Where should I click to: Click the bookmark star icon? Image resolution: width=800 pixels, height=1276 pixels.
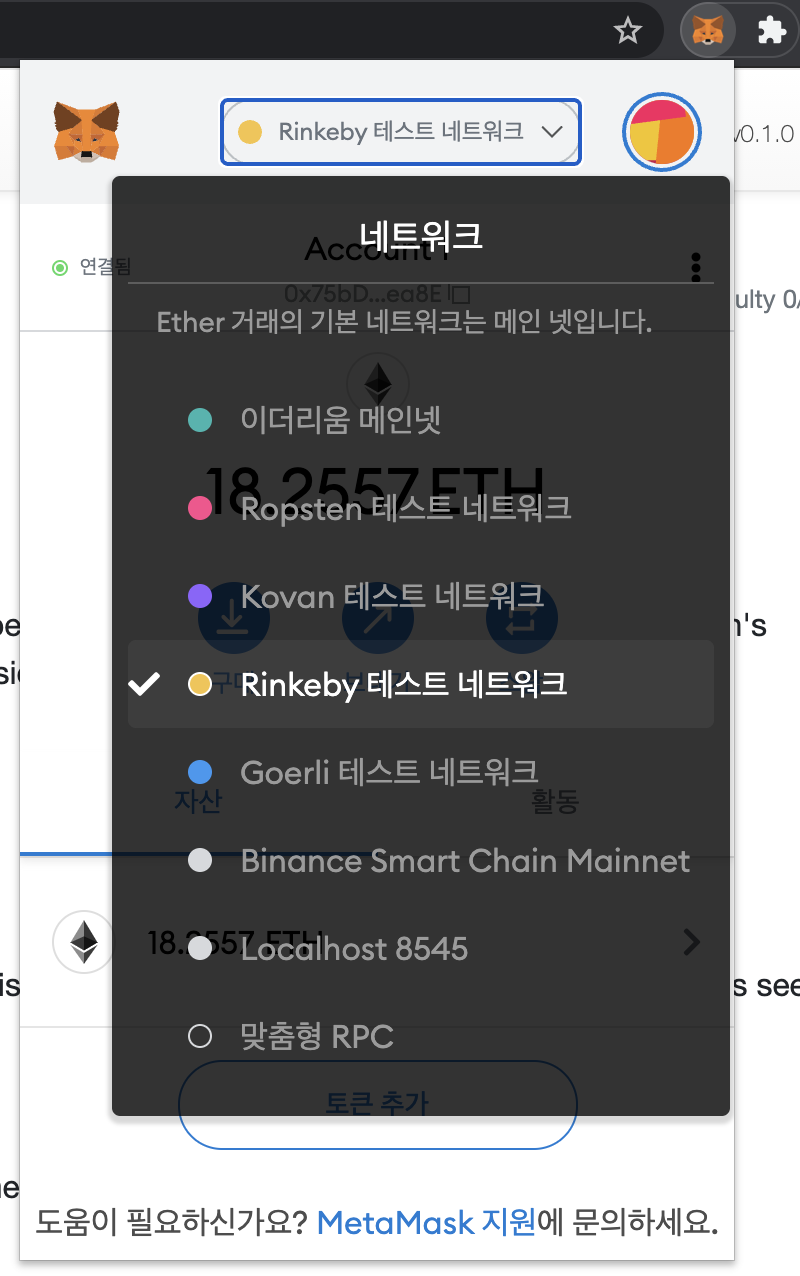tap(628, 30)
